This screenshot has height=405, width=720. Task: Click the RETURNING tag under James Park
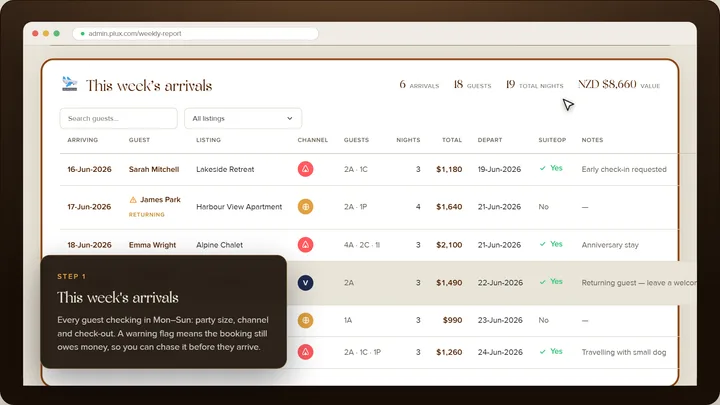coord(146,214)
